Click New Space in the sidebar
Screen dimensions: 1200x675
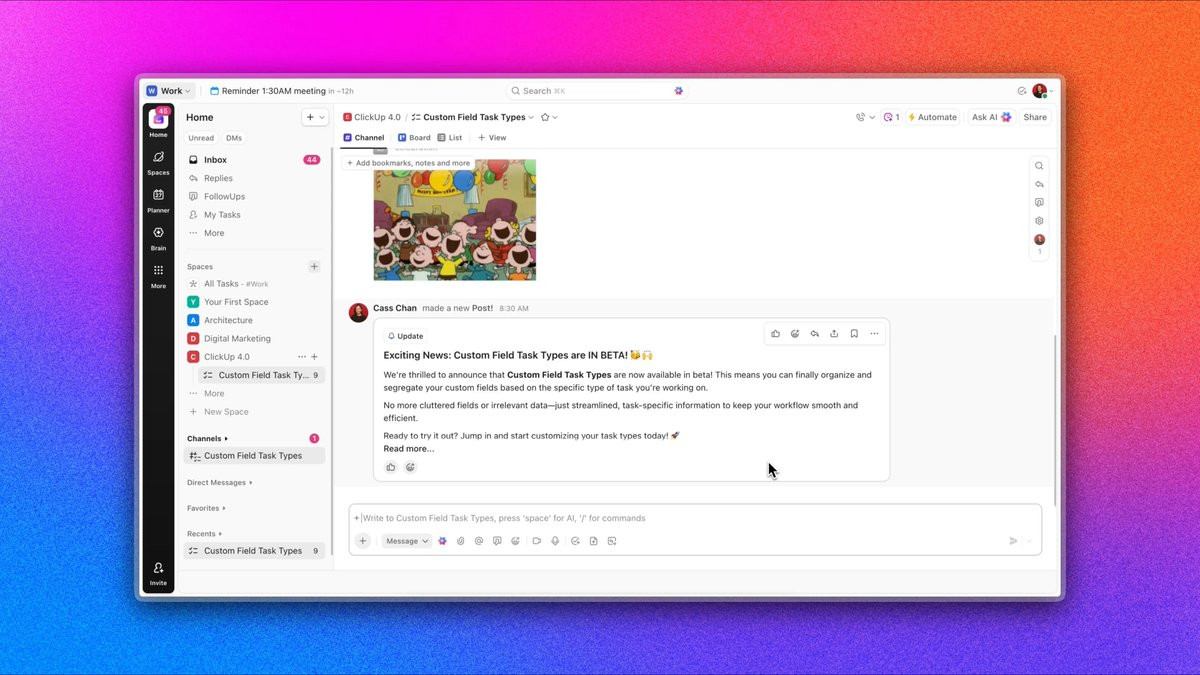tap(255, 412)
